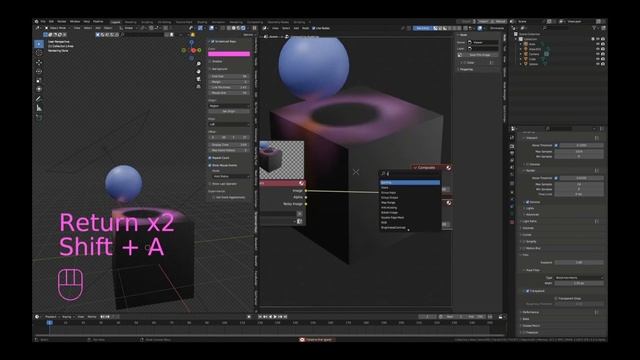This screenshot has width=640, height=360.
Task: Enable the Show Last Operator checkbox
Action: pos(210,184)
